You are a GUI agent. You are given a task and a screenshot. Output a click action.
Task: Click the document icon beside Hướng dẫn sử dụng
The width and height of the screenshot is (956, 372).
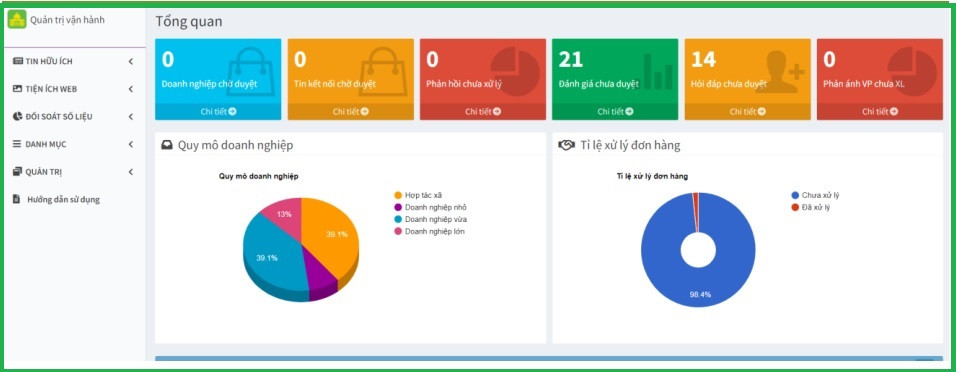(16, 199)
